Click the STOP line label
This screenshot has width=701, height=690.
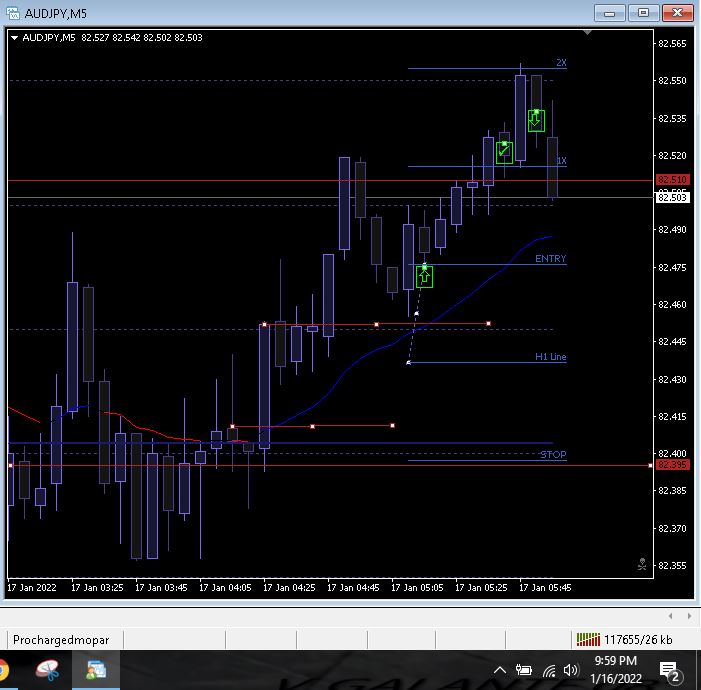(x=553, y=455)
